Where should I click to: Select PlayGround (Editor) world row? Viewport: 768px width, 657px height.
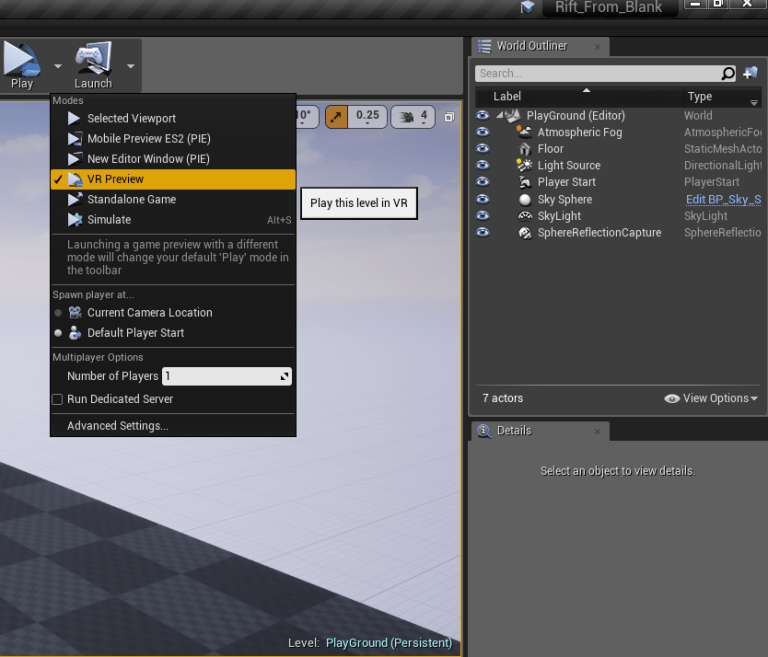[x=618, y=116]
